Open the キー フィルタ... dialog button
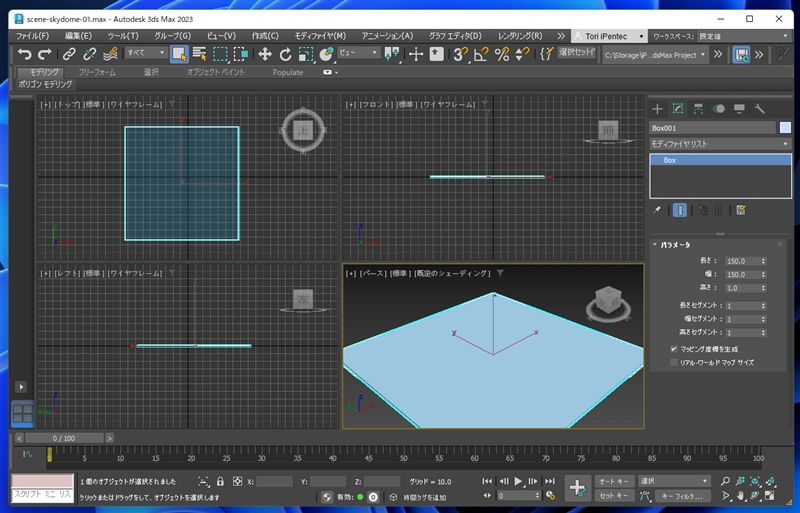800x513 pixels. coord(682,496)
